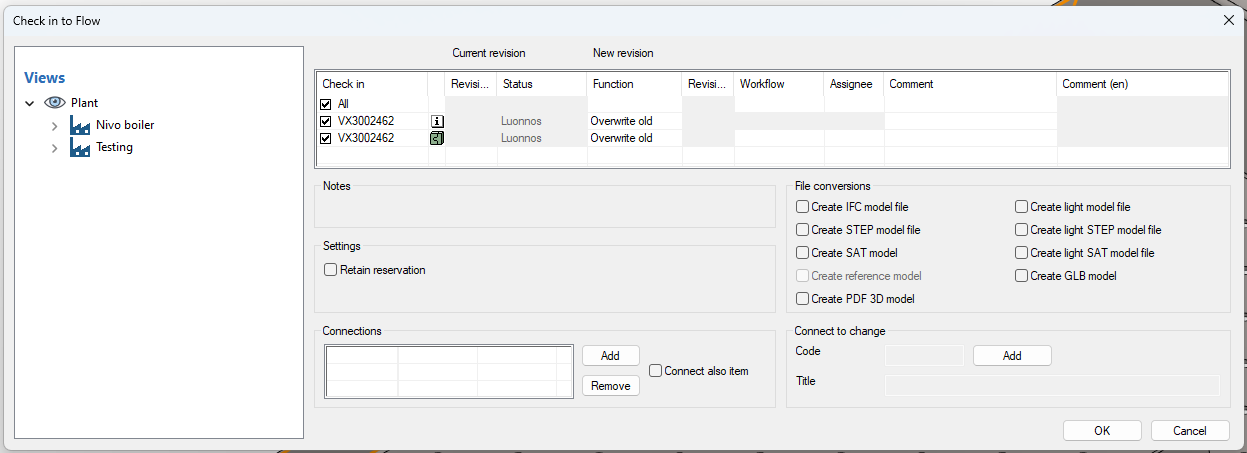This screenshot has width=1247, height=453.
Task: Uncheck the All check-in checkbox
Action: (x=326, y=104)
